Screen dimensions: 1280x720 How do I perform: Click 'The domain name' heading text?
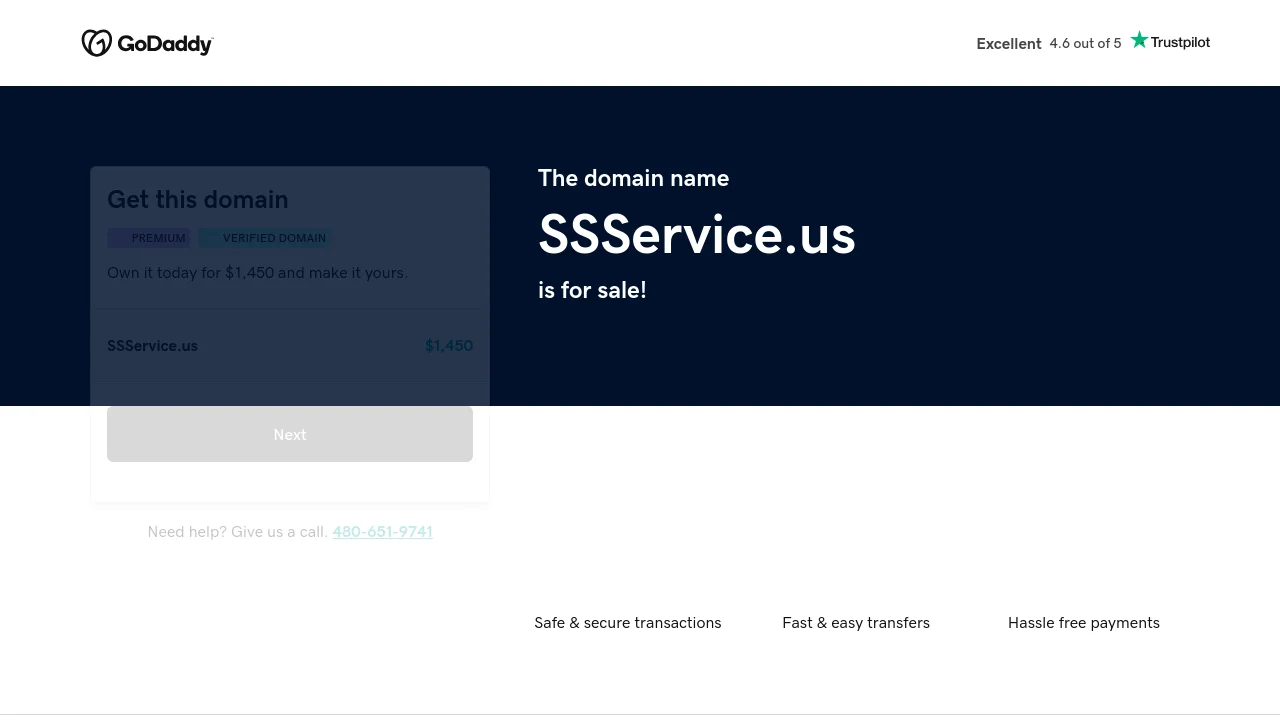coord(633,178)
